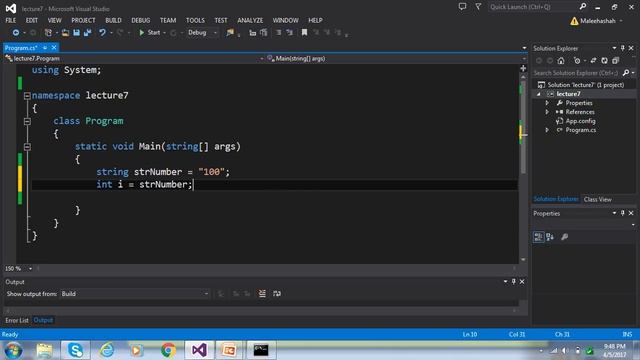Save Program.cs with the Save icon
The image size is (640, 360).
(x=76, y=33)
